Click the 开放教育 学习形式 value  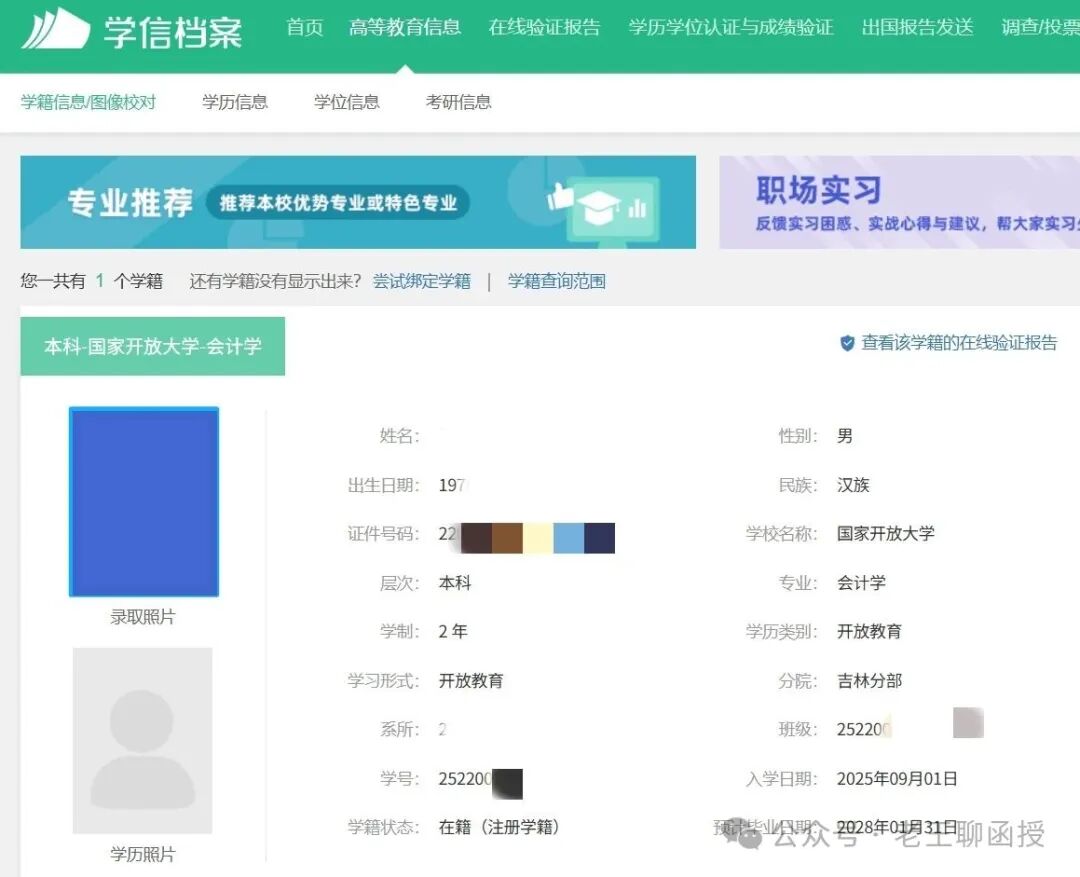tap(471, 681)
